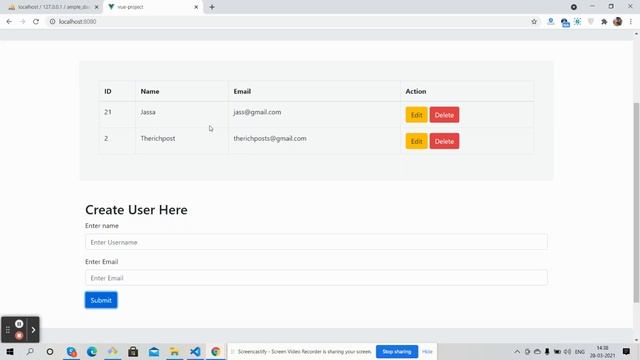640x360 pixels.
Task: Expand the Screencastify recorder panel arrow
Action: coord(33,329)
